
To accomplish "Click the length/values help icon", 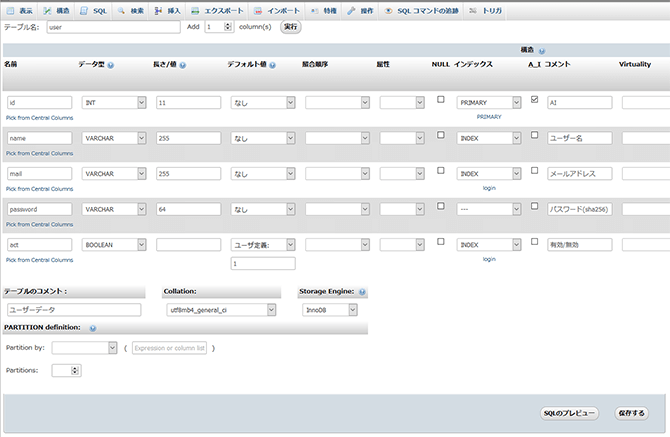I will tap(184, 64).
